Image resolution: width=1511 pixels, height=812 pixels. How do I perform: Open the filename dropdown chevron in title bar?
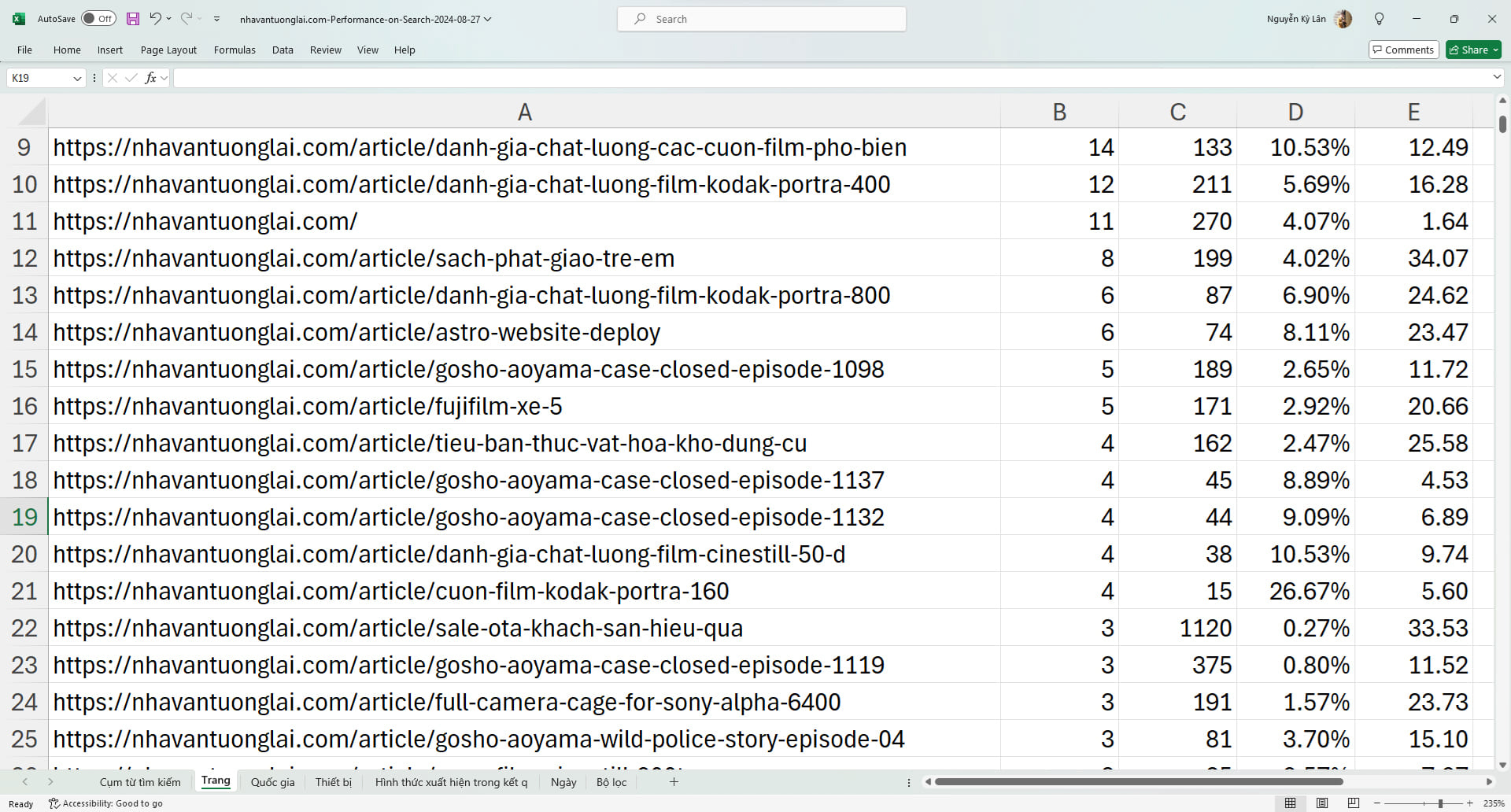point(488,19)
